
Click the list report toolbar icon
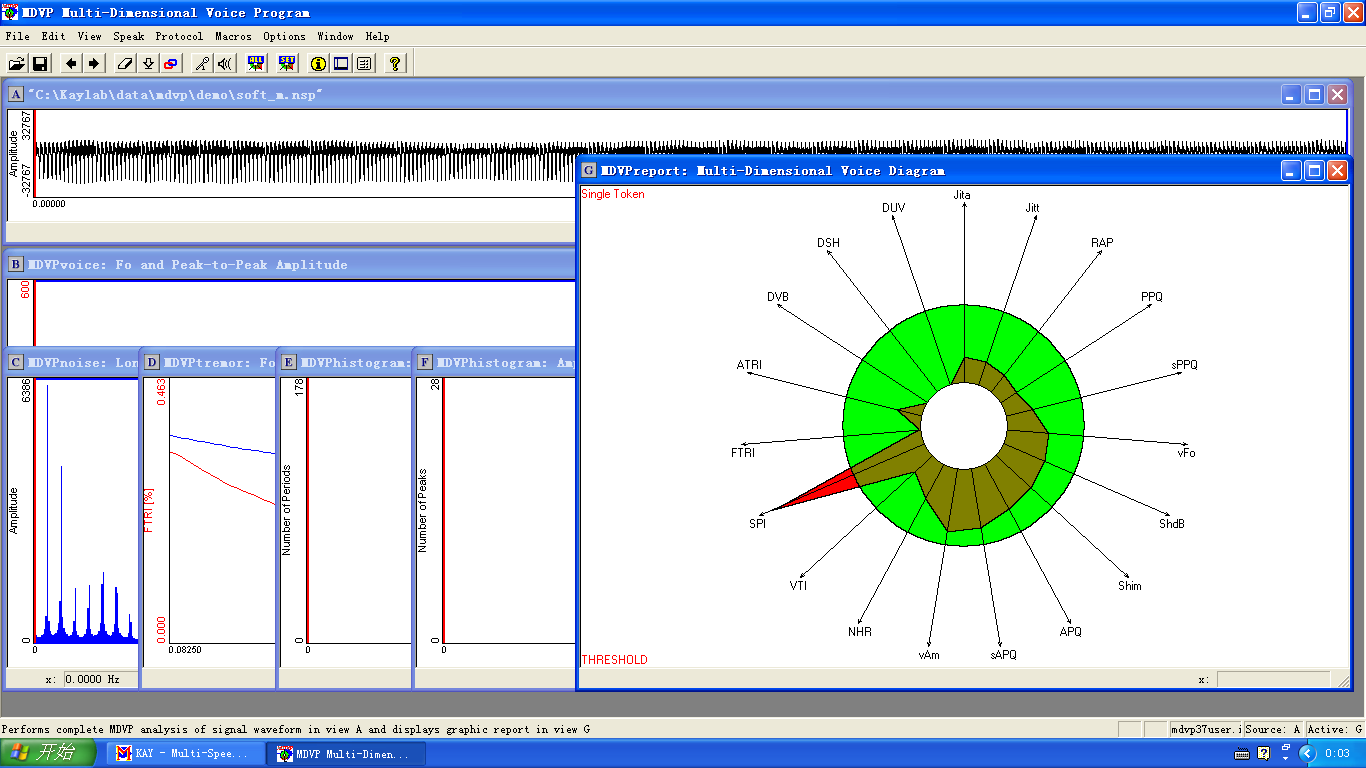pos(364,64)
